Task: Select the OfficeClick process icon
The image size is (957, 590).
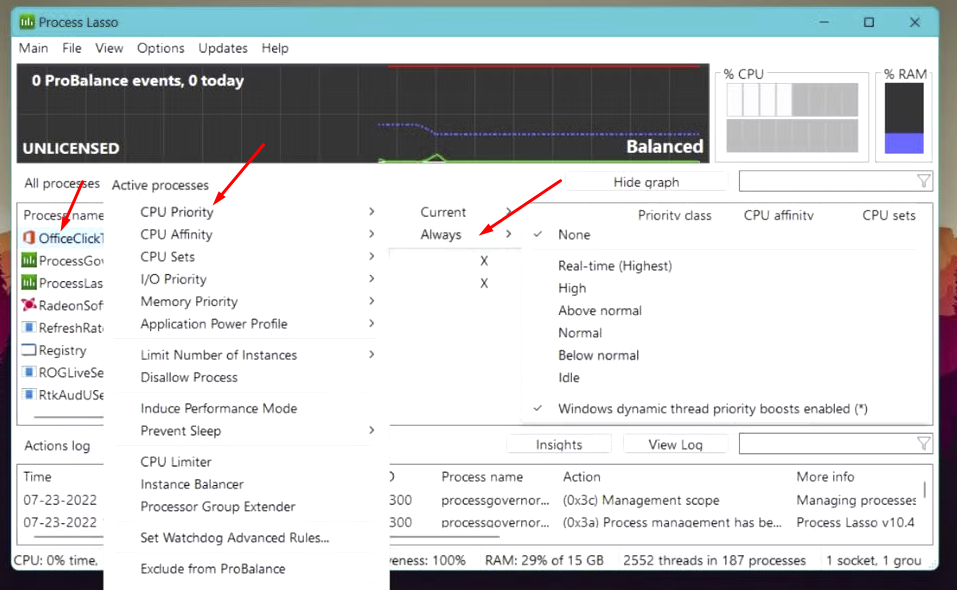Action: tap(29, 237)
